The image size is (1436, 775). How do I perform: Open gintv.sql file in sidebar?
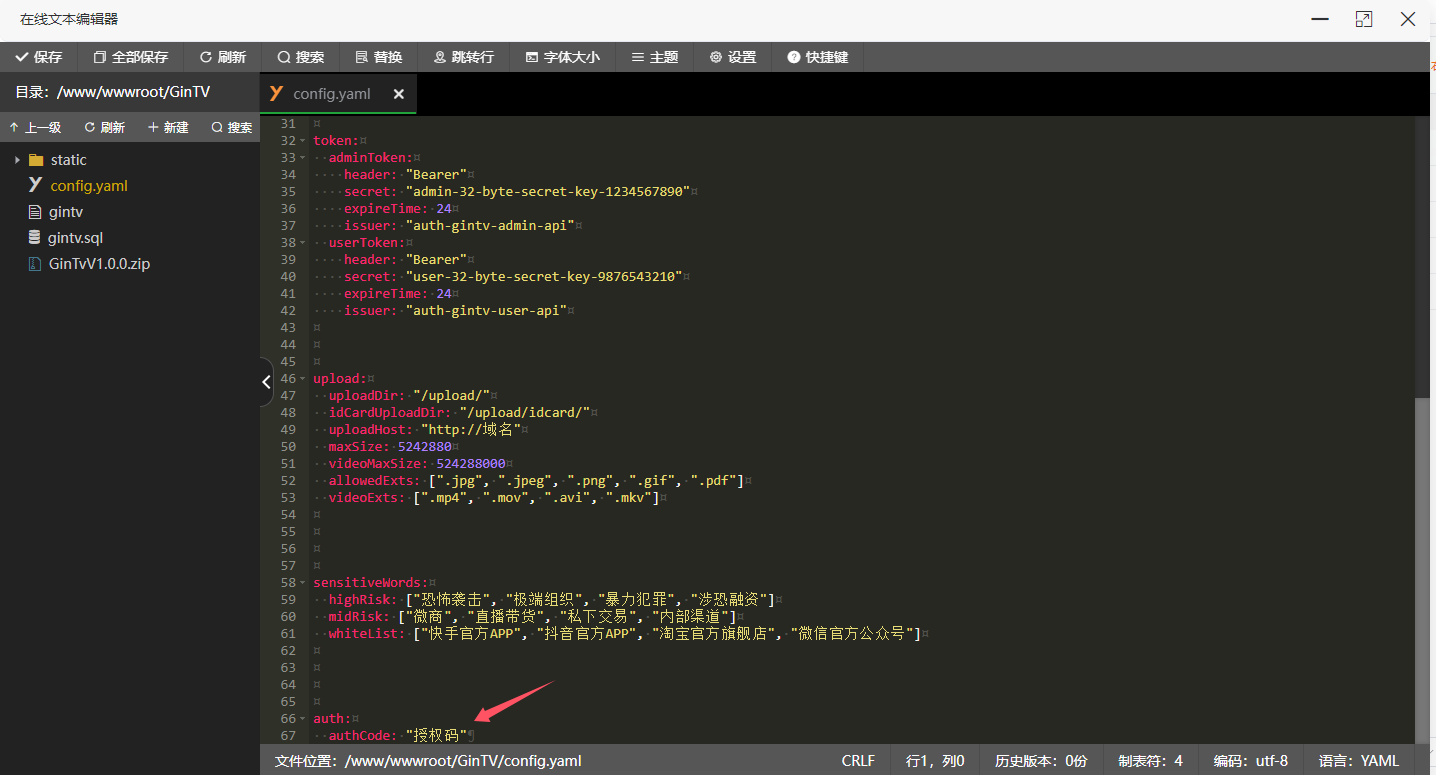pyautogui.click(x=75, y=238)
